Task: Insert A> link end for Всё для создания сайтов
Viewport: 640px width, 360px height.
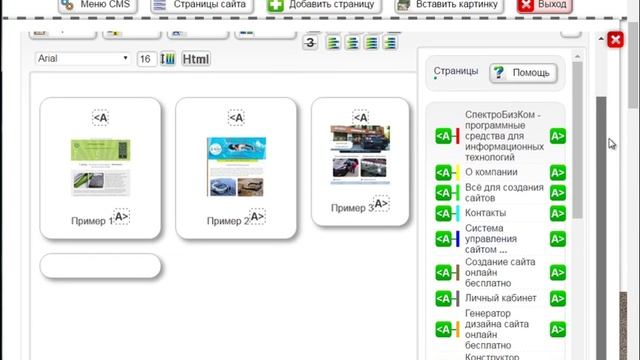Action: (558, 193)
